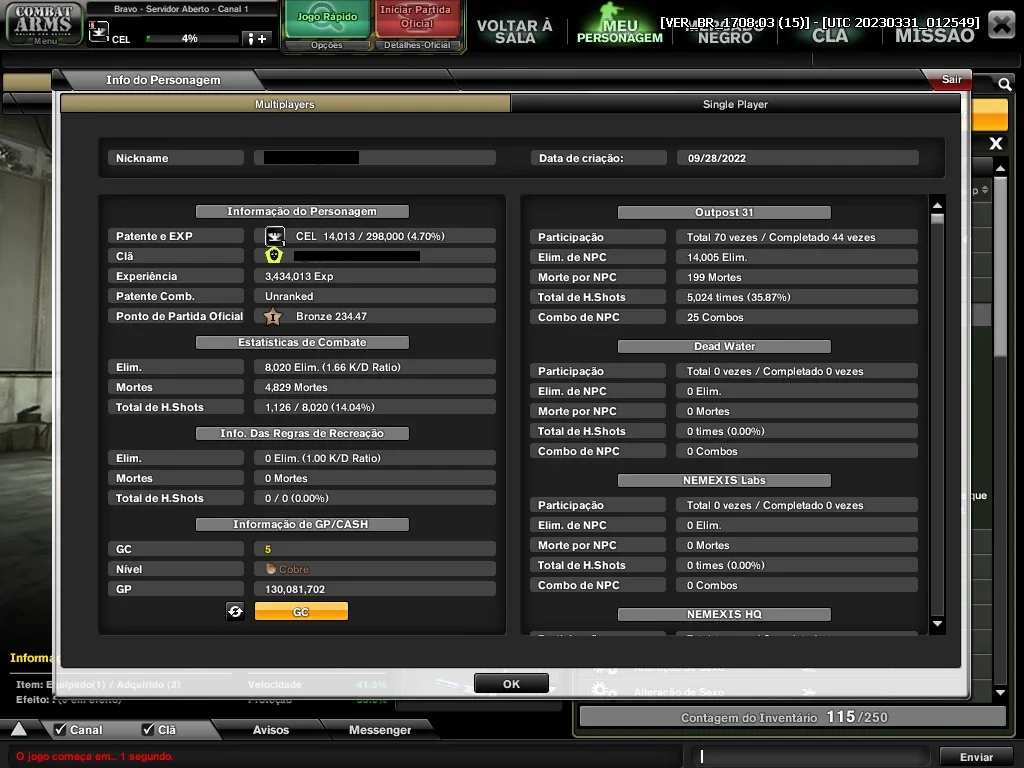Click the chat message input field
The image size is (1024, 768).
(x=812, y=756)
